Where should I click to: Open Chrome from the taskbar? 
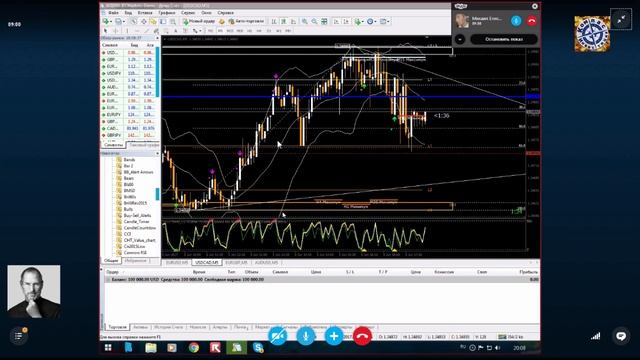point(193,347)
